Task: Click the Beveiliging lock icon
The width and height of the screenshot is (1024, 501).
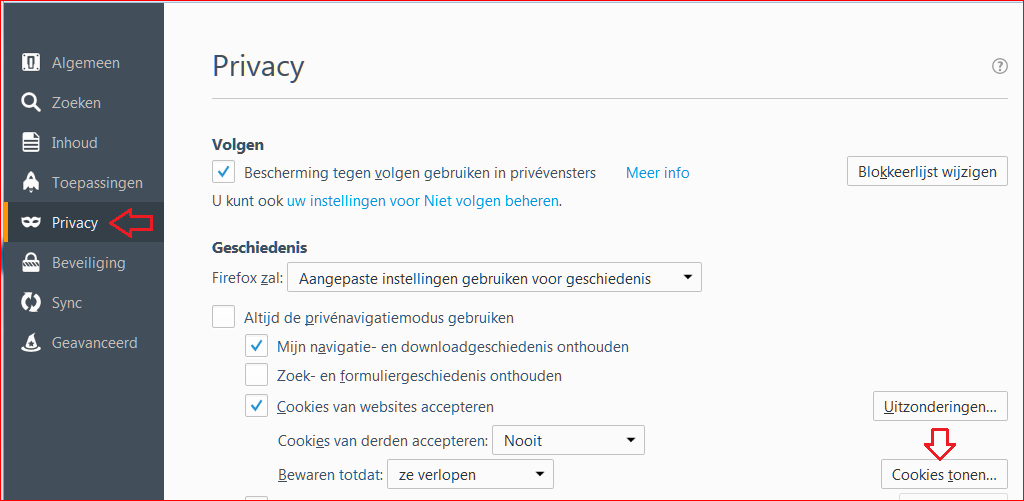Action: click(x=31, y=263)
